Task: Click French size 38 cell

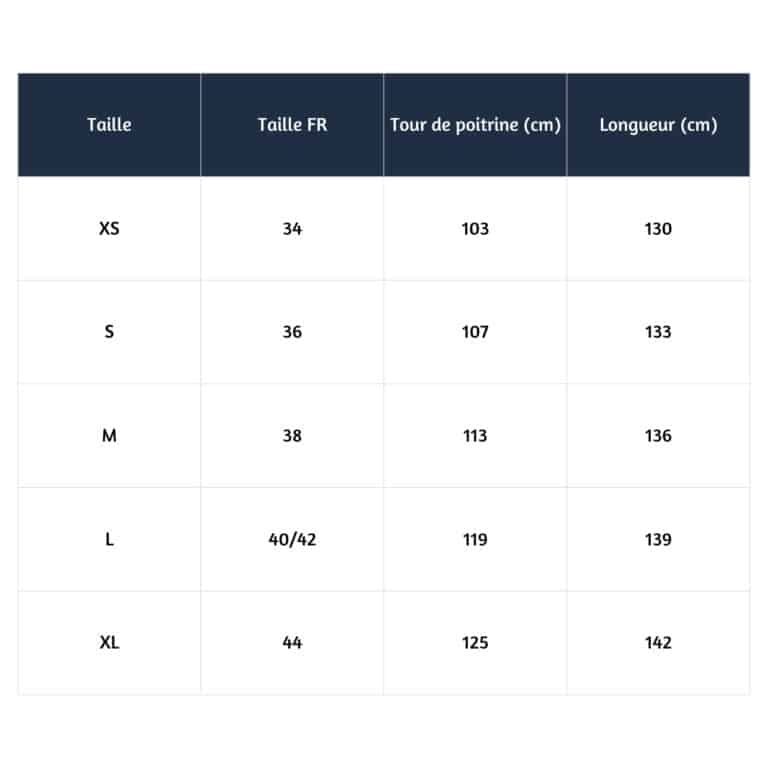Action: pyautogui.click(x=292, y=436)
